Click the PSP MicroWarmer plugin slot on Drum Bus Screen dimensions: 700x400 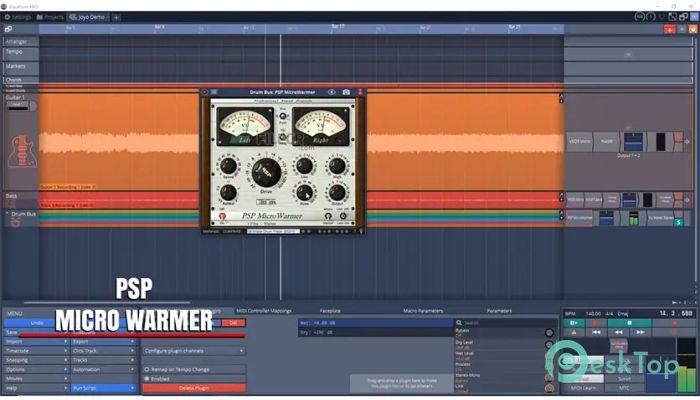[x=580, y=218]
